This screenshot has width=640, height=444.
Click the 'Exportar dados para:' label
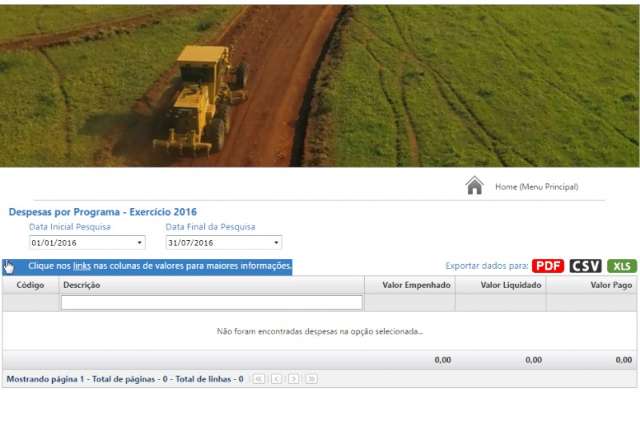(487, 266)
